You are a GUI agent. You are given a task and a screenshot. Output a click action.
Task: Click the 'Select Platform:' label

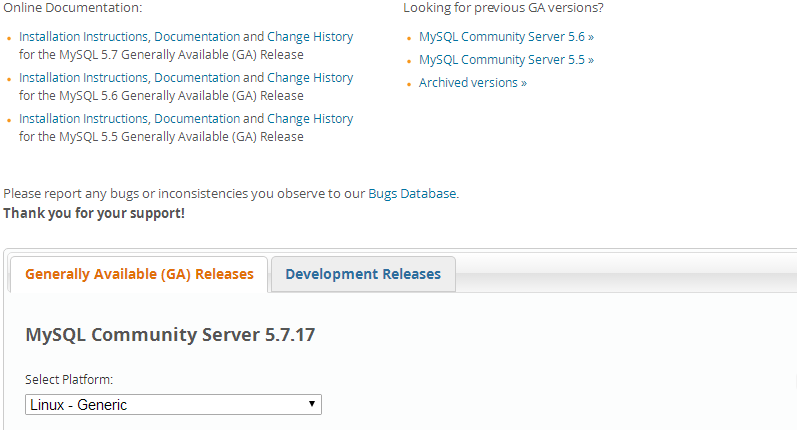[x=69, y=380]
